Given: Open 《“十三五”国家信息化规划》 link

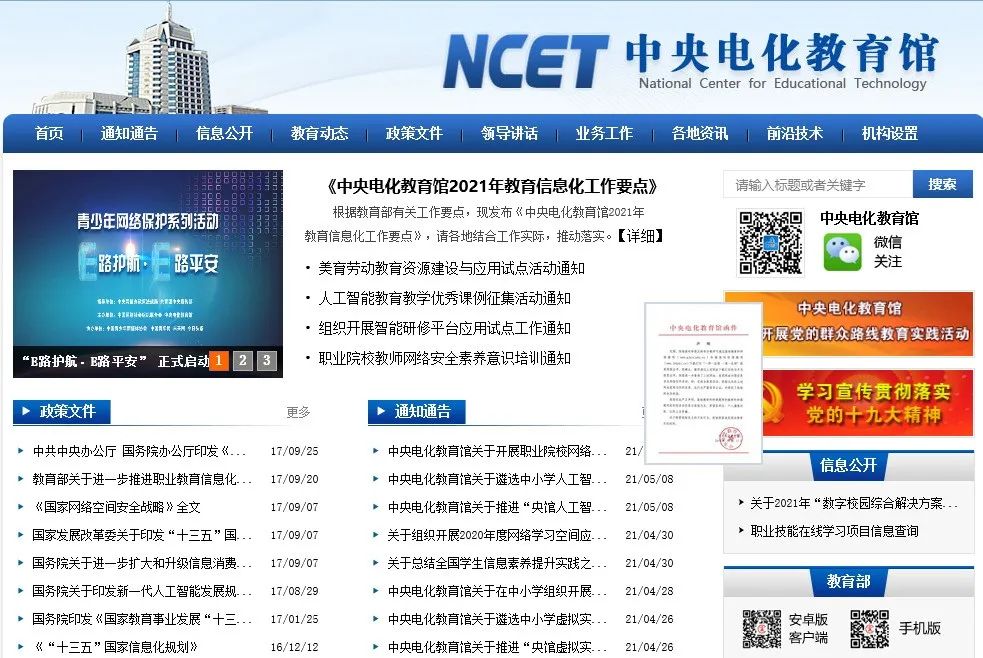Looking at the screenshot, I should (115, 647).
